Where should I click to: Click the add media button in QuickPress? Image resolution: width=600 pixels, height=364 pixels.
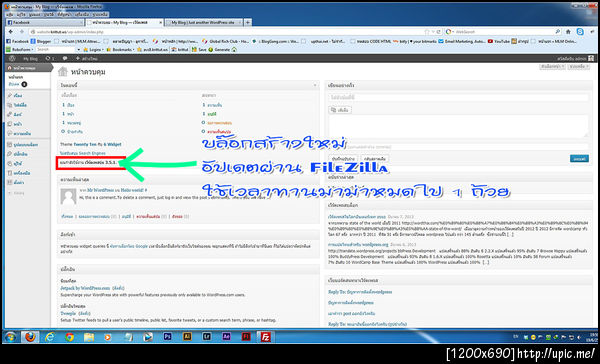click(340, 110)
